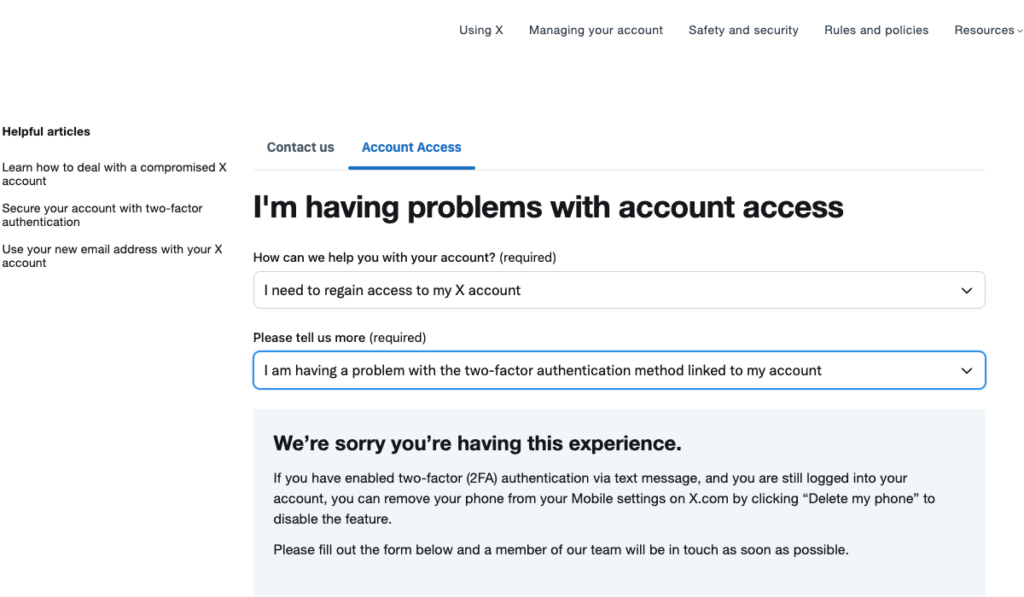The width and height of the screenshot is (1024, 597).
Task: Navigate to Managing your account
Action: (x=595, y=30)
